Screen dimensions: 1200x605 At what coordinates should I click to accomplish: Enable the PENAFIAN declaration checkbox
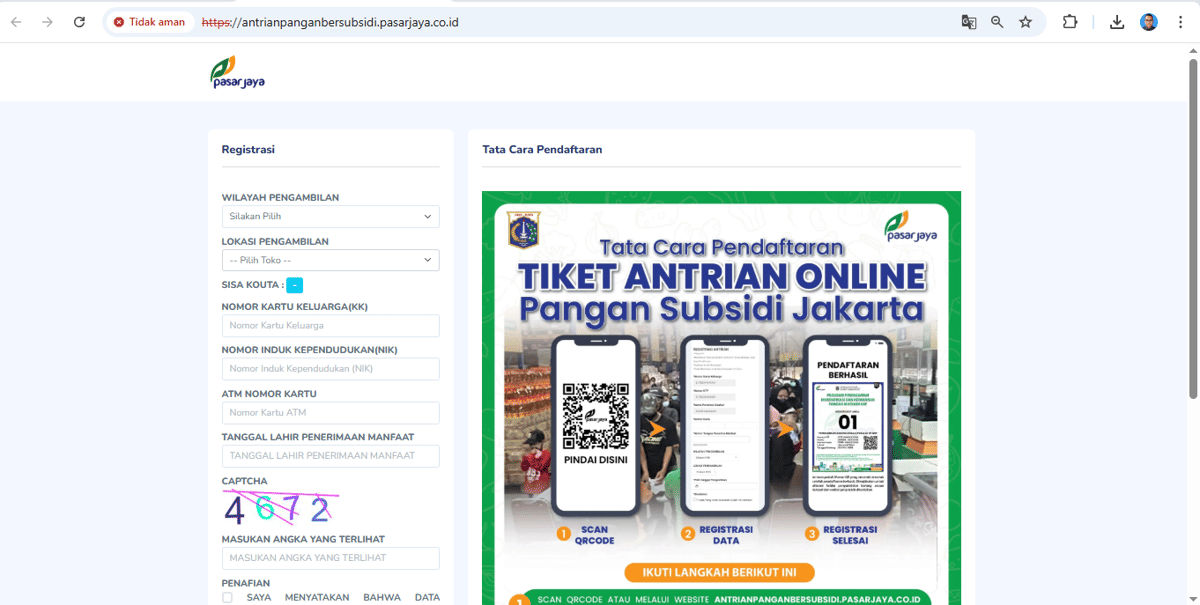tap(227, 595)
